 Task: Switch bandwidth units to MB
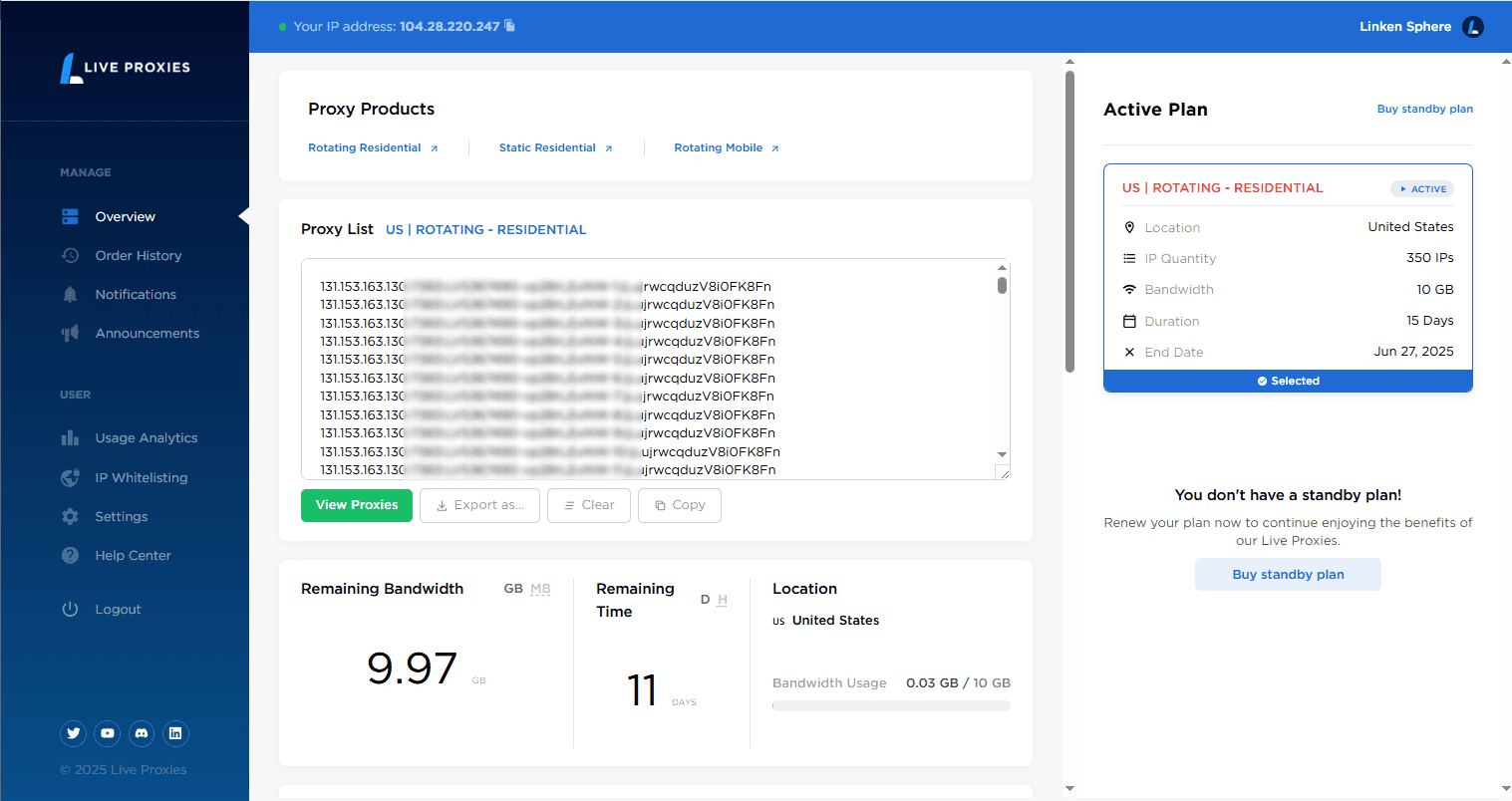tap(540, 589)
